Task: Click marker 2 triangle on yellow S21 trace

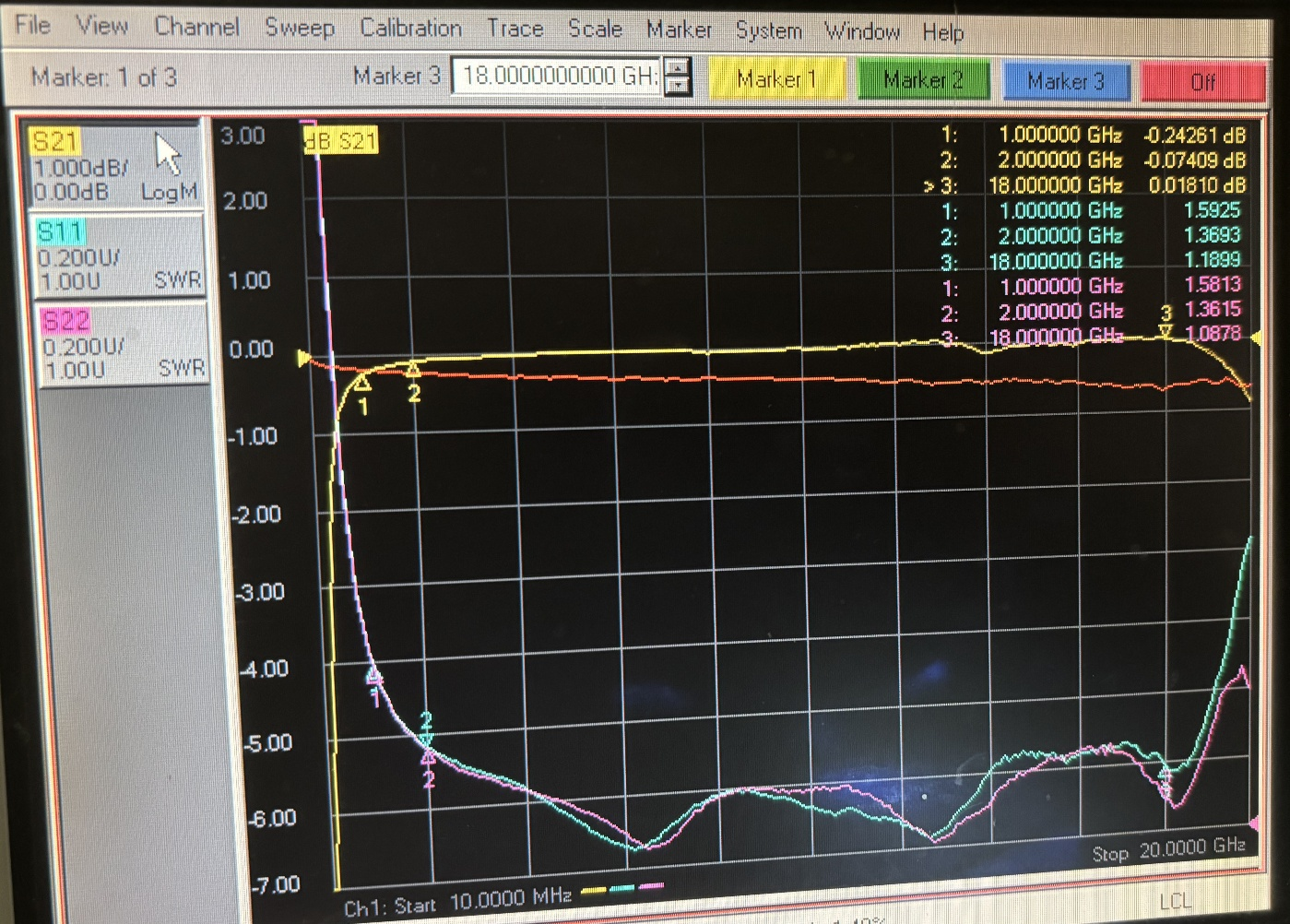Action: pyautogui.click(x=413, y=371)
